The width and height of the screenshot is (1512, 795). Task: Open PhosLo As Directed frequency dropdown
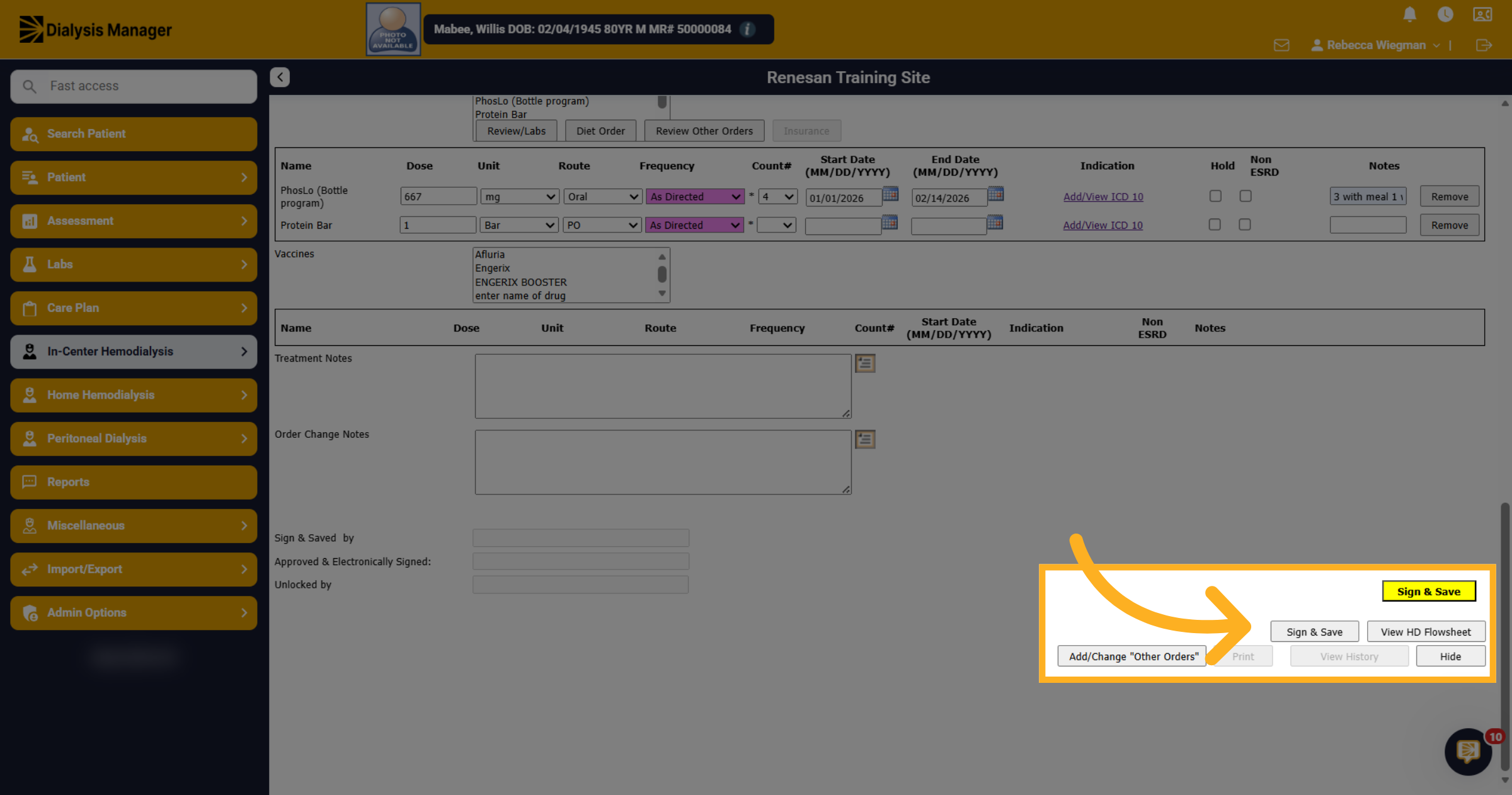[695, 197]
